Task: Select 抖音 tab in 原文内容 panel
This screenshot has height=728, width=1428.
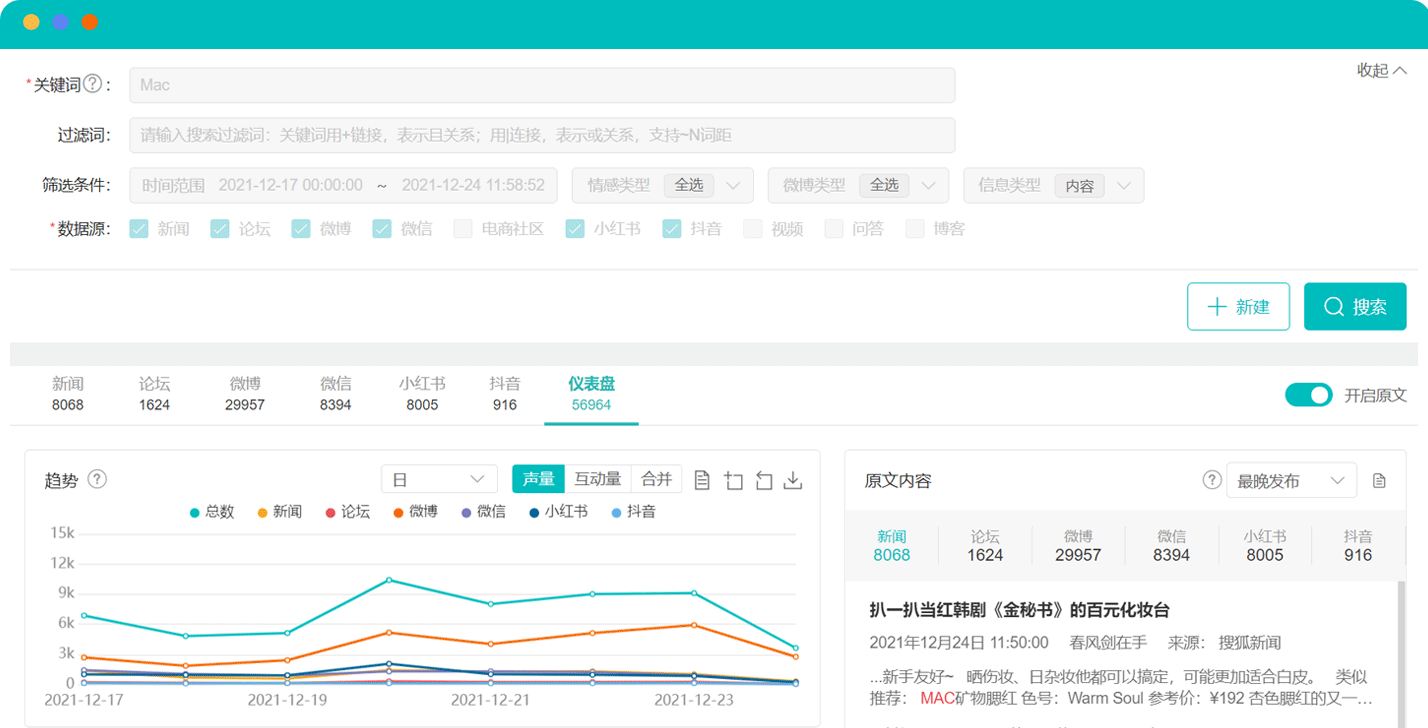Action: (1358, 546)
